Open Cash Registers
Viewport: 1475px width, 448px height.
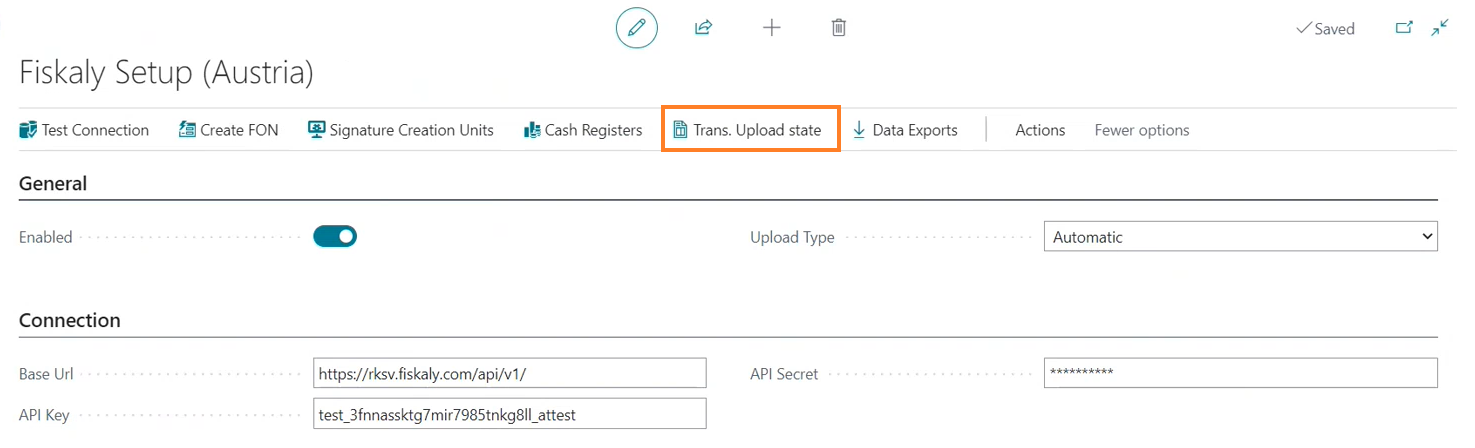[583, 130]
